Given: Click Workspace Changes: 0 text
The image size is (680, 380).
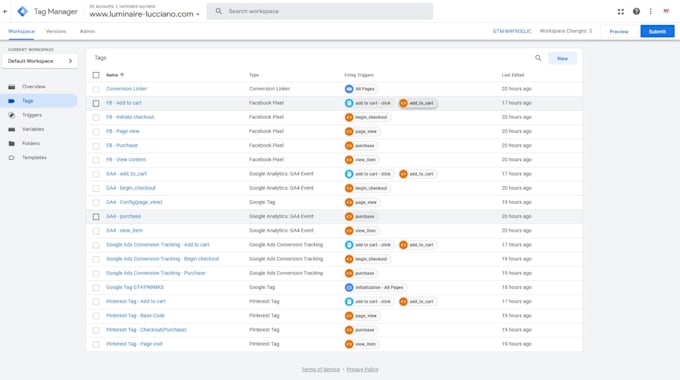Looking at the screenshot, I should 566,31.
